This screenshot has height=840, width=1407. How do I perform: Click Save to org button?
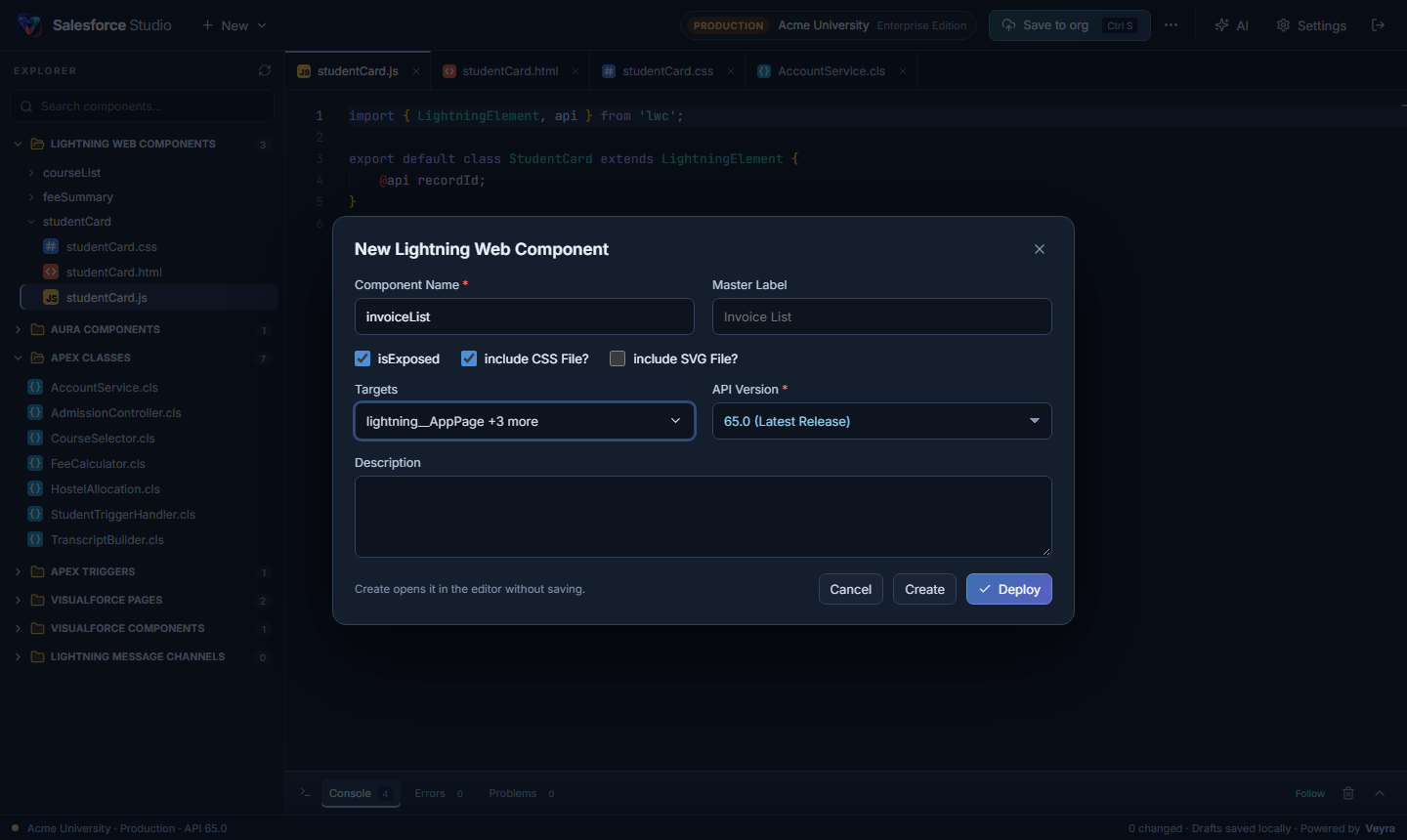tap(1069, 25)
